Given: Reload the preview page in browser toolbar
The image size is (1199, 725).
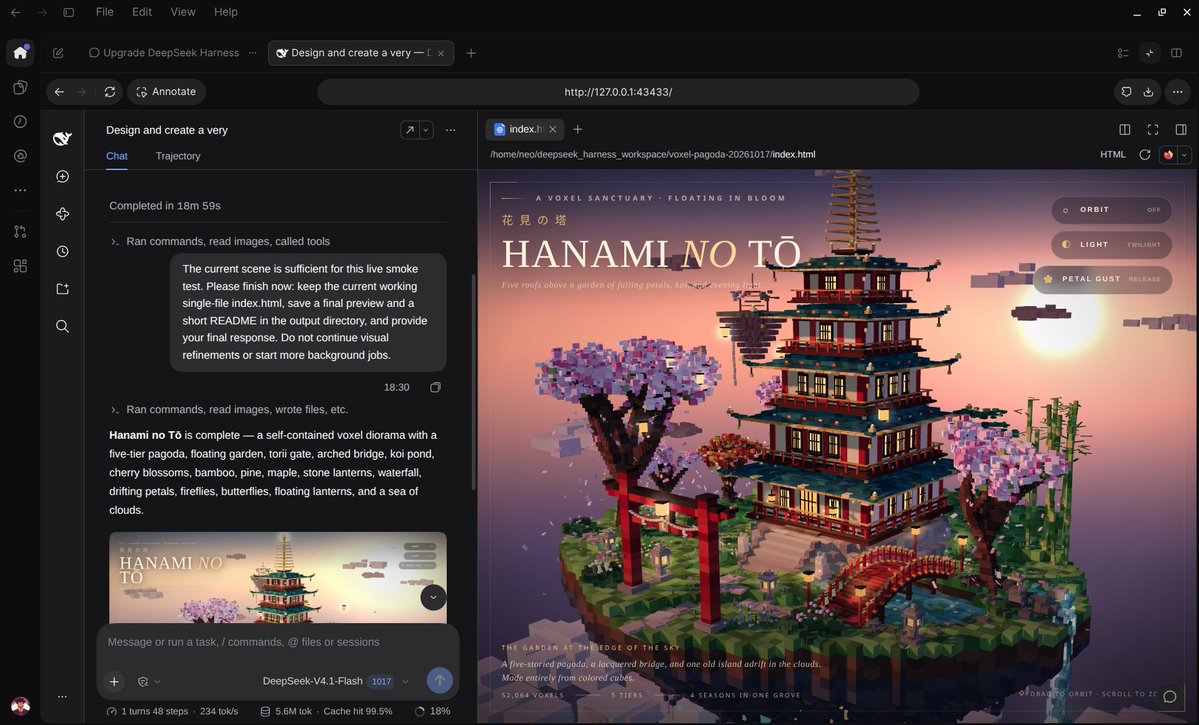Looking at the screenshot, I should 110,92.
